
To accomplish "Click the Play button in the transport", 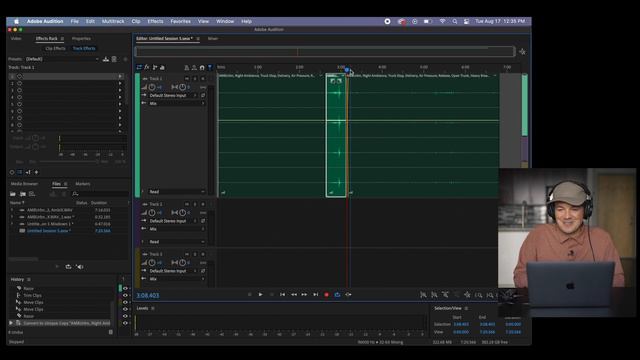I will (x=260, y=294).
